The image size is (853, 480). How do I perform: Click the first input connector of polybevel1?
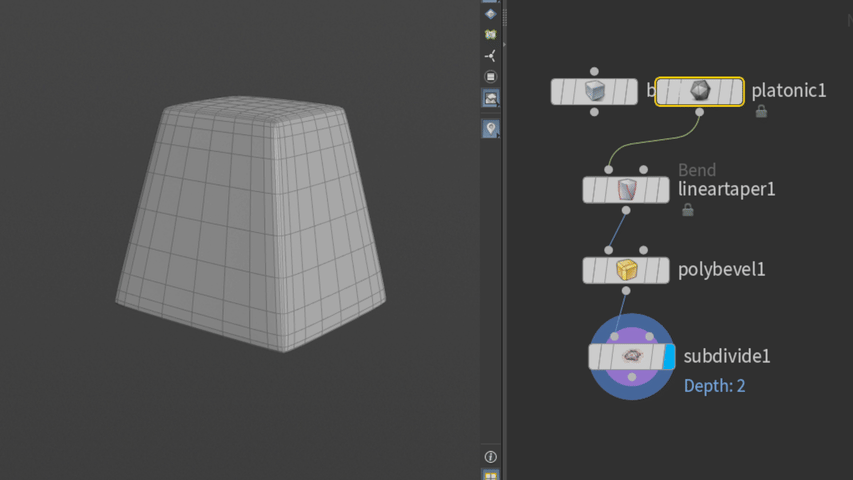point(609,250)
